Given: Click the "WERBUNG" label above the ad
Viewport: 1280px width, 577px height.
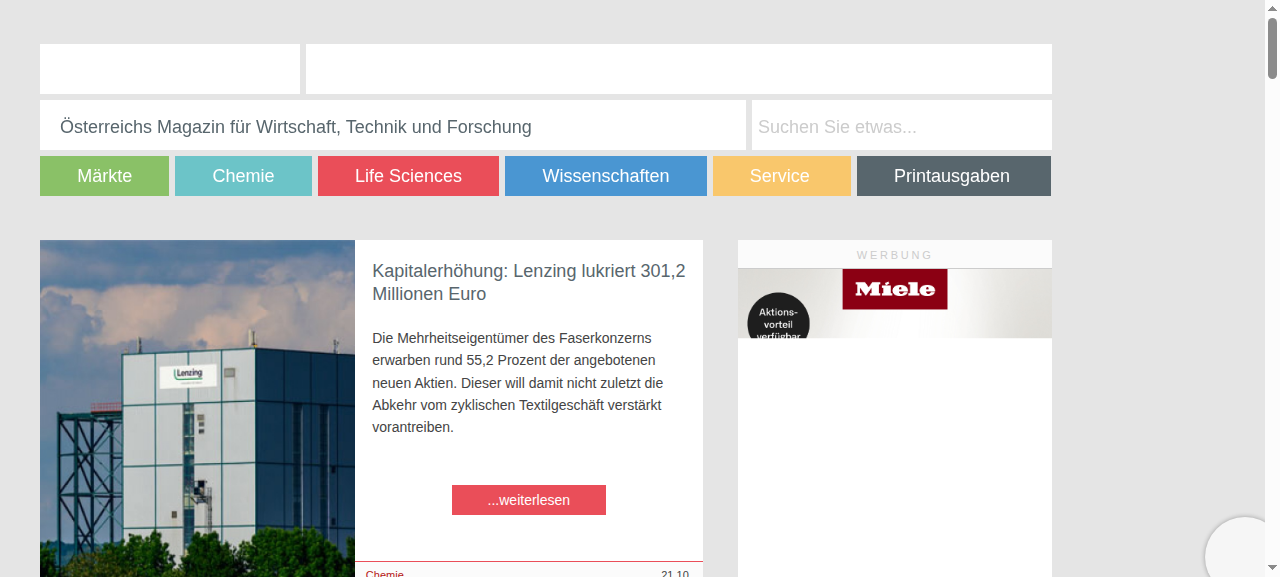Looking at the screenshot, I should (895, 255).
